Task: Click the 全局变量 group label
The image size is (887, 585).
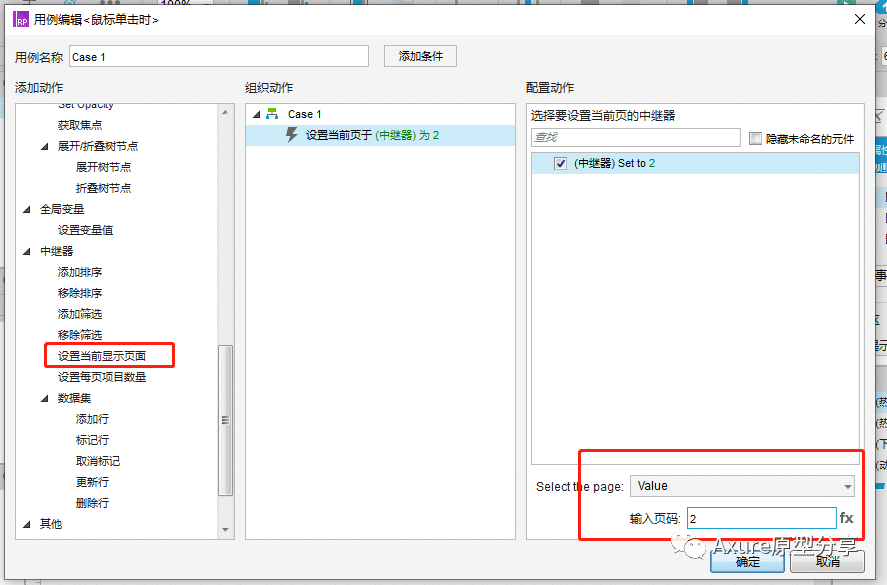Action: (x=62, y=209)
